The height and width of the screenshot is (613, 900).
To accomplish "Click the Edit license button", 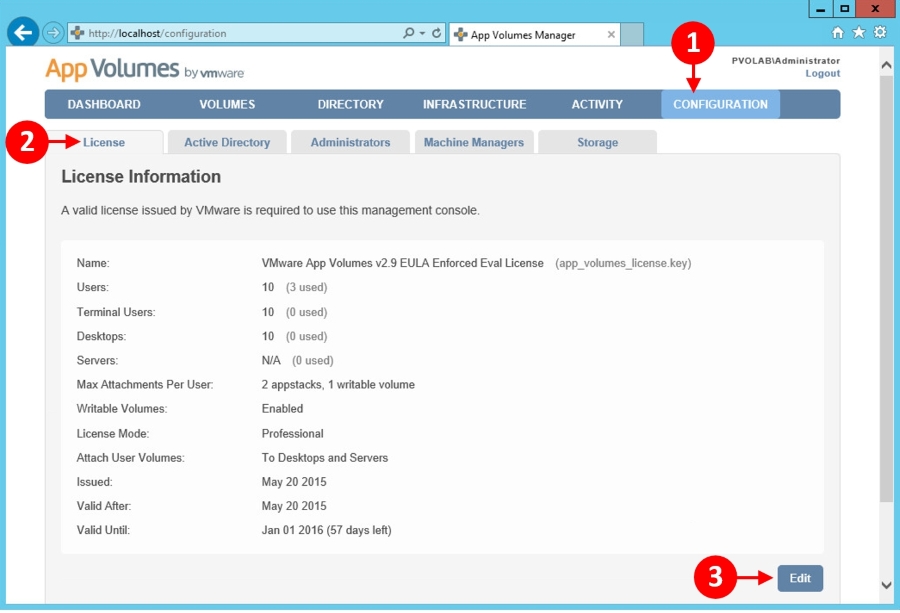I will click(800, 578).
